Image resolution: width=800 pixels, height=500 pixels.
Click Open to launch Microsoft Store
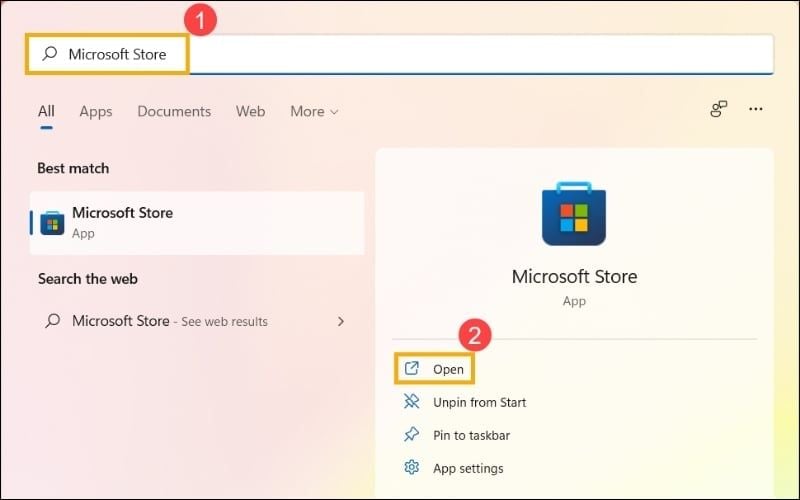[x=435, y=368]
